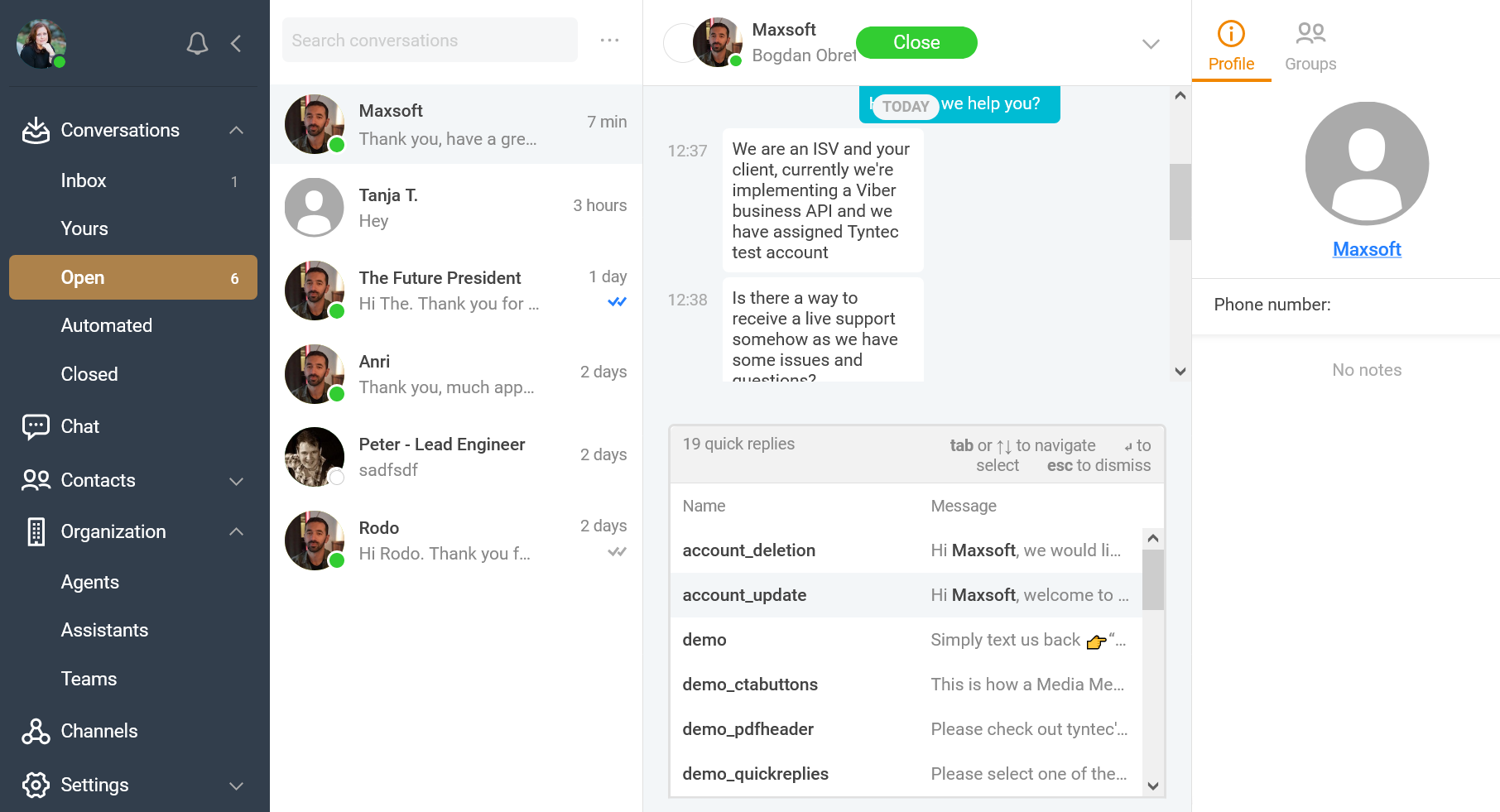Collapse the Organization section chevron
Viewport: 1500px width, 812px height.
pyautogui.click(x=236, y=531)
